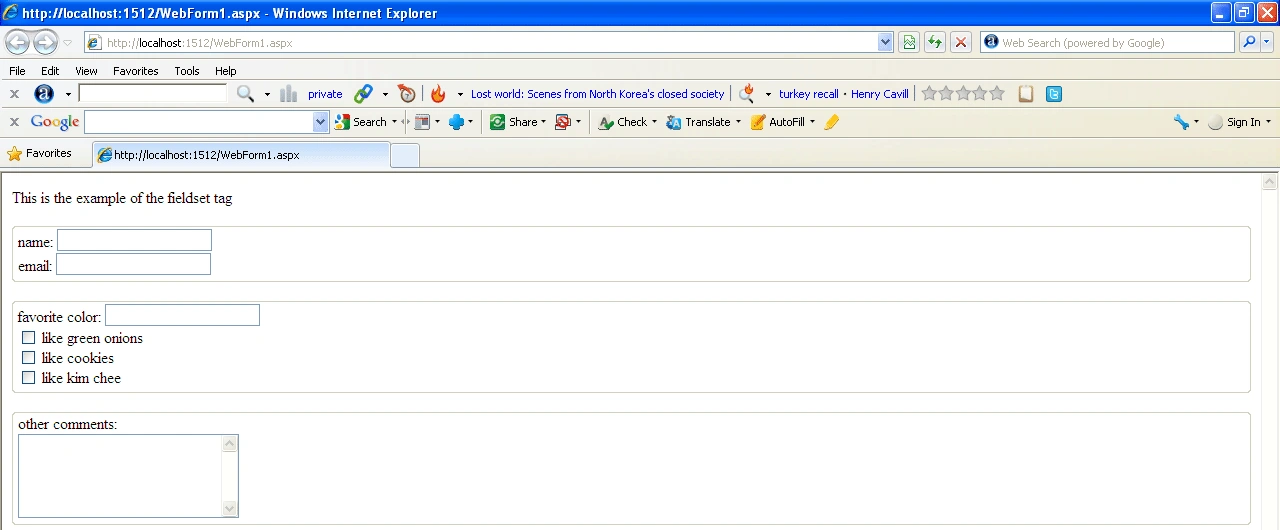This screenshot has height=530, width=1280.
Task: Click the Alexa logo icon
Action: tap(44, 94)
